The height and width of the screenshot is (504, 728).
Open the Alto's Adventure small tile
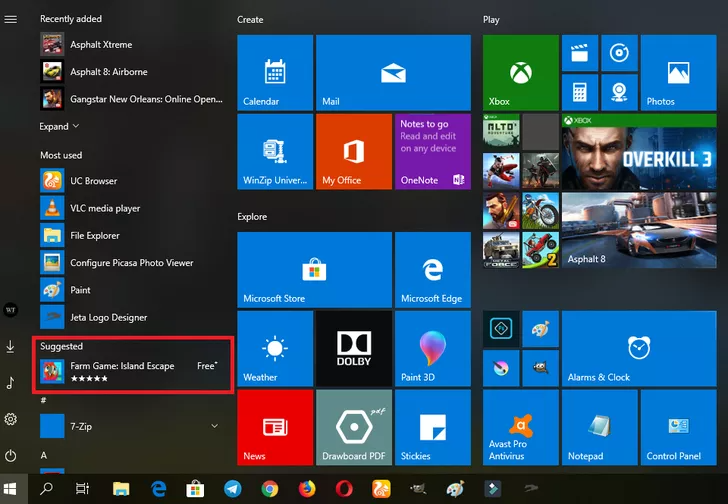(x=501, y=132)
